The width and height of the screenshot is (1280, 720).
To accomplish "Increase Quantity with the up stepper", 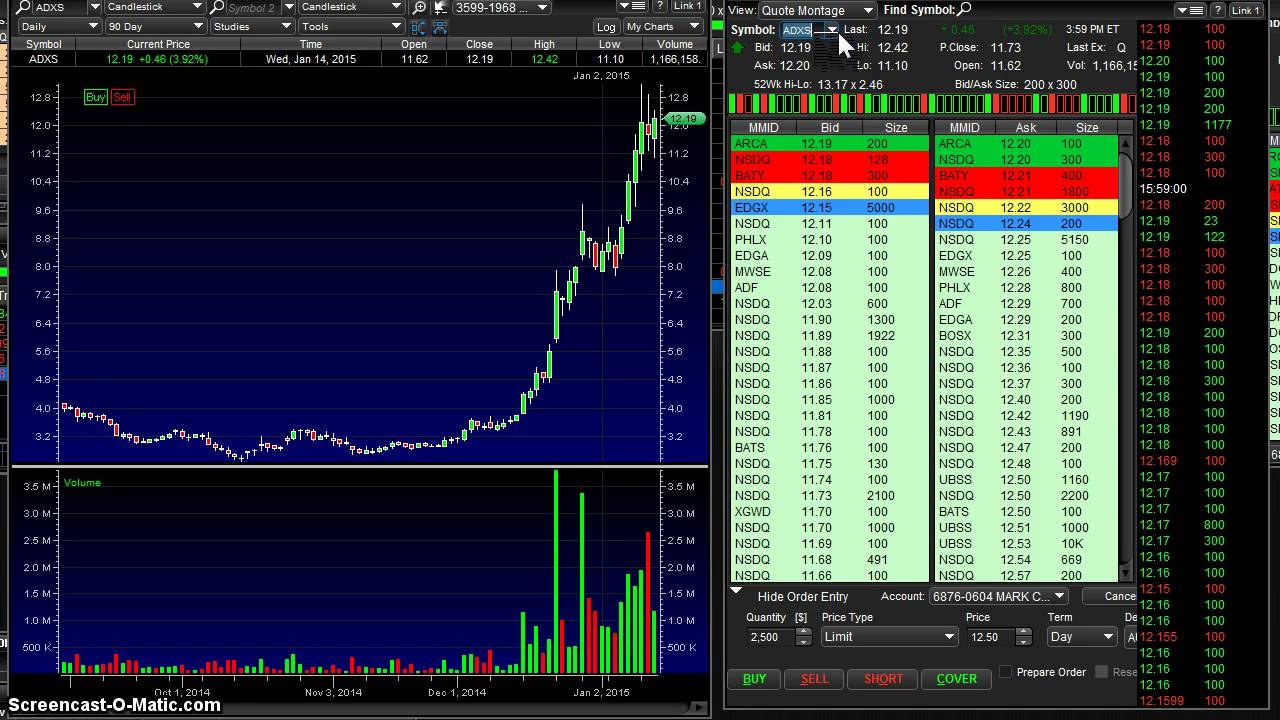I will click(x=804, y=632).
